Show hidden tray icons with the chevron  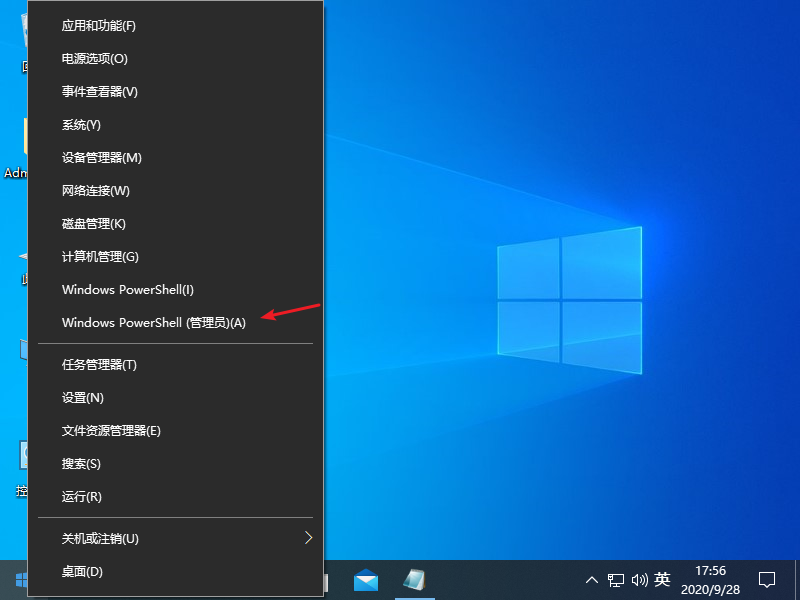(x=592, y=579)
